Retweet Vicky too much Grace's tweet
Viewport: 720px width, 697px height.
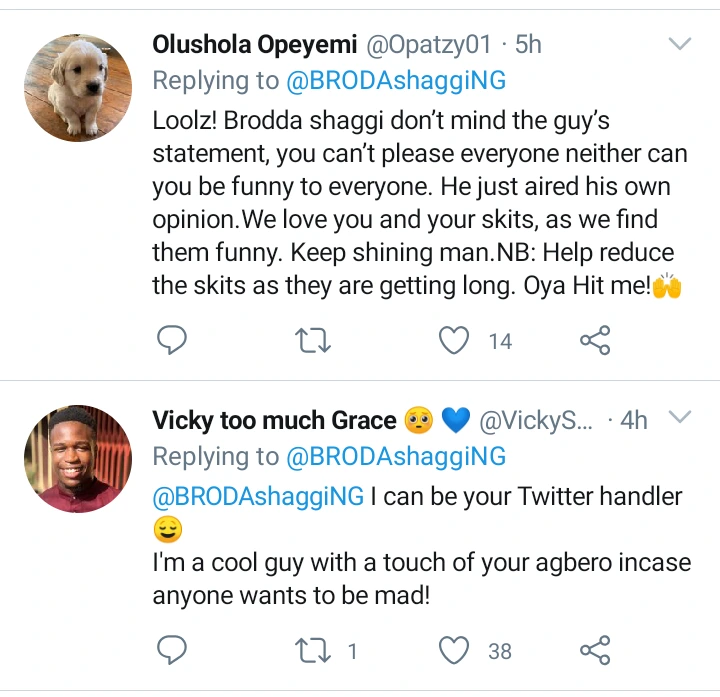(315, 652)
